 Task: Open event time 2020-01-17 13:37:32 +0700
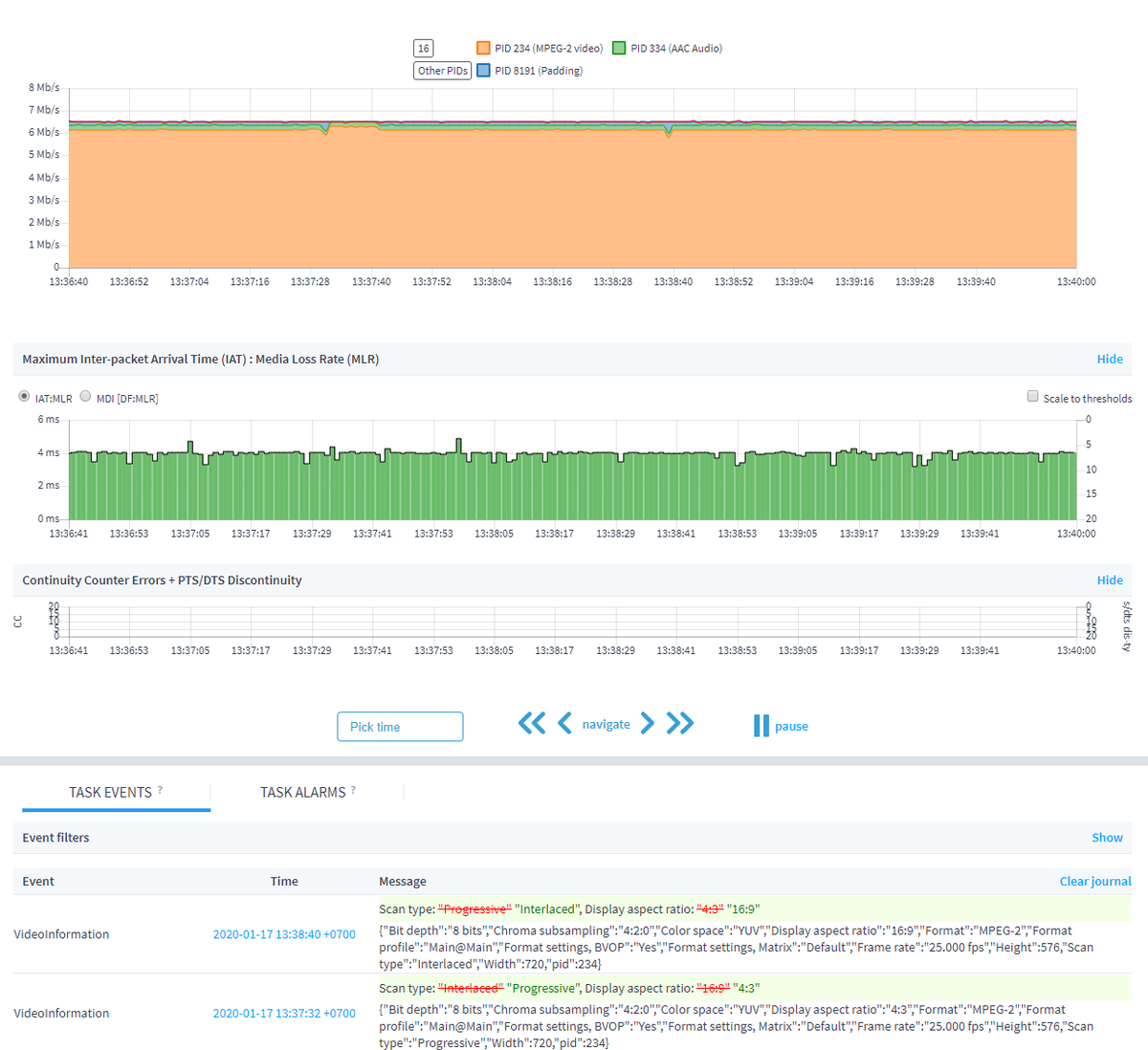(284, 1013)
